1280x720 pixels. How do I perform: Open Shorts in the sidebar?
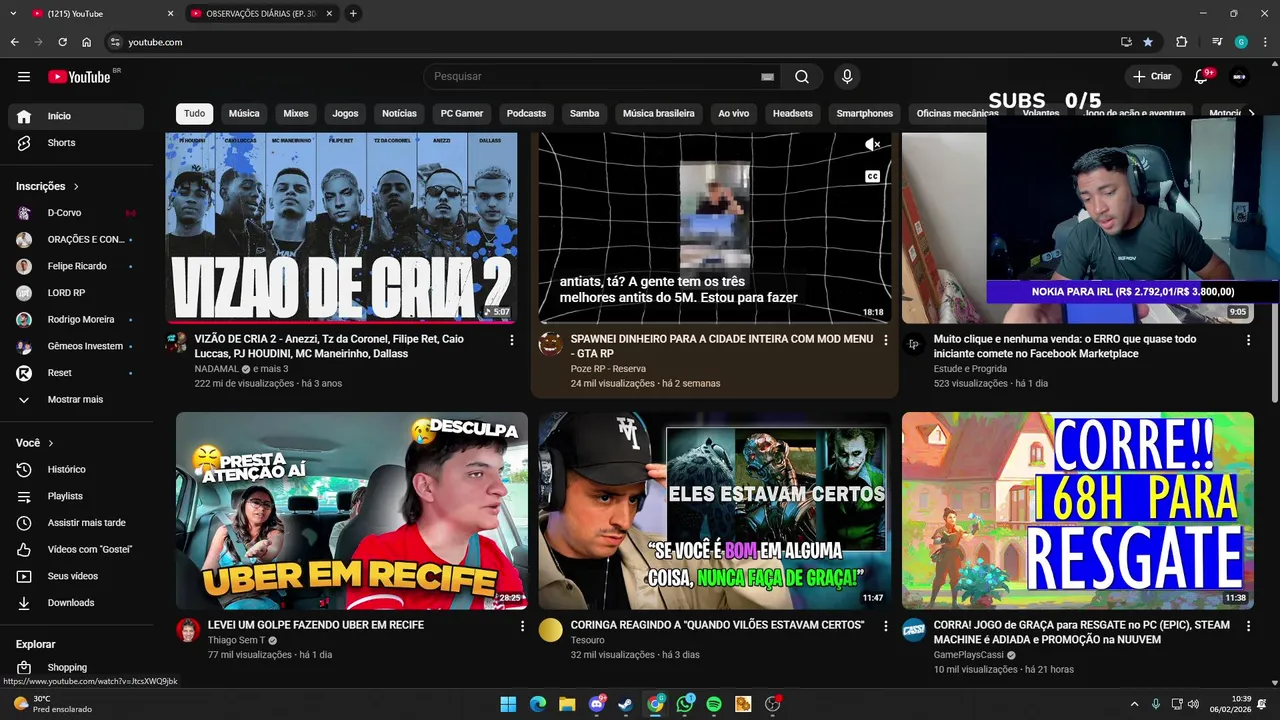75,143
